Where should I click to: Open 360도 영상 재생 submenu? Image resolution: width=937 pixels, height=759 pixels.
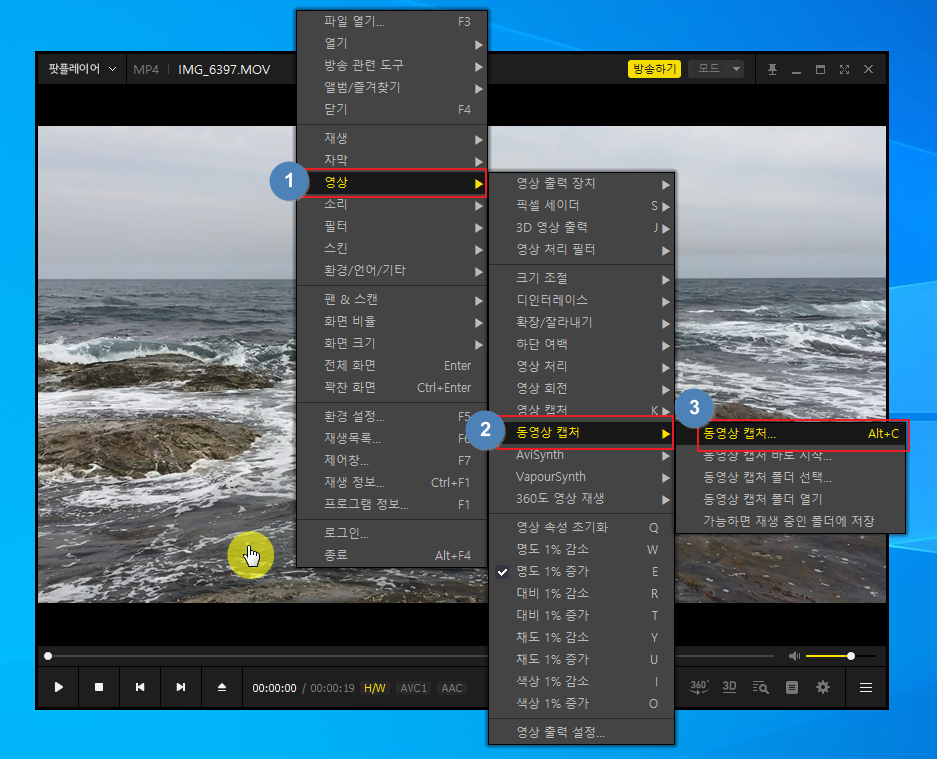(x=581, y=499)
